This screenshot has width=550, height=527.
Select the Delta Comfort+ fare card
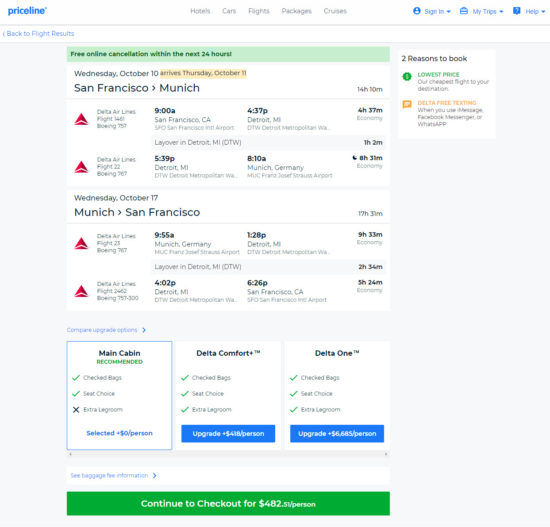coord(228,395)
